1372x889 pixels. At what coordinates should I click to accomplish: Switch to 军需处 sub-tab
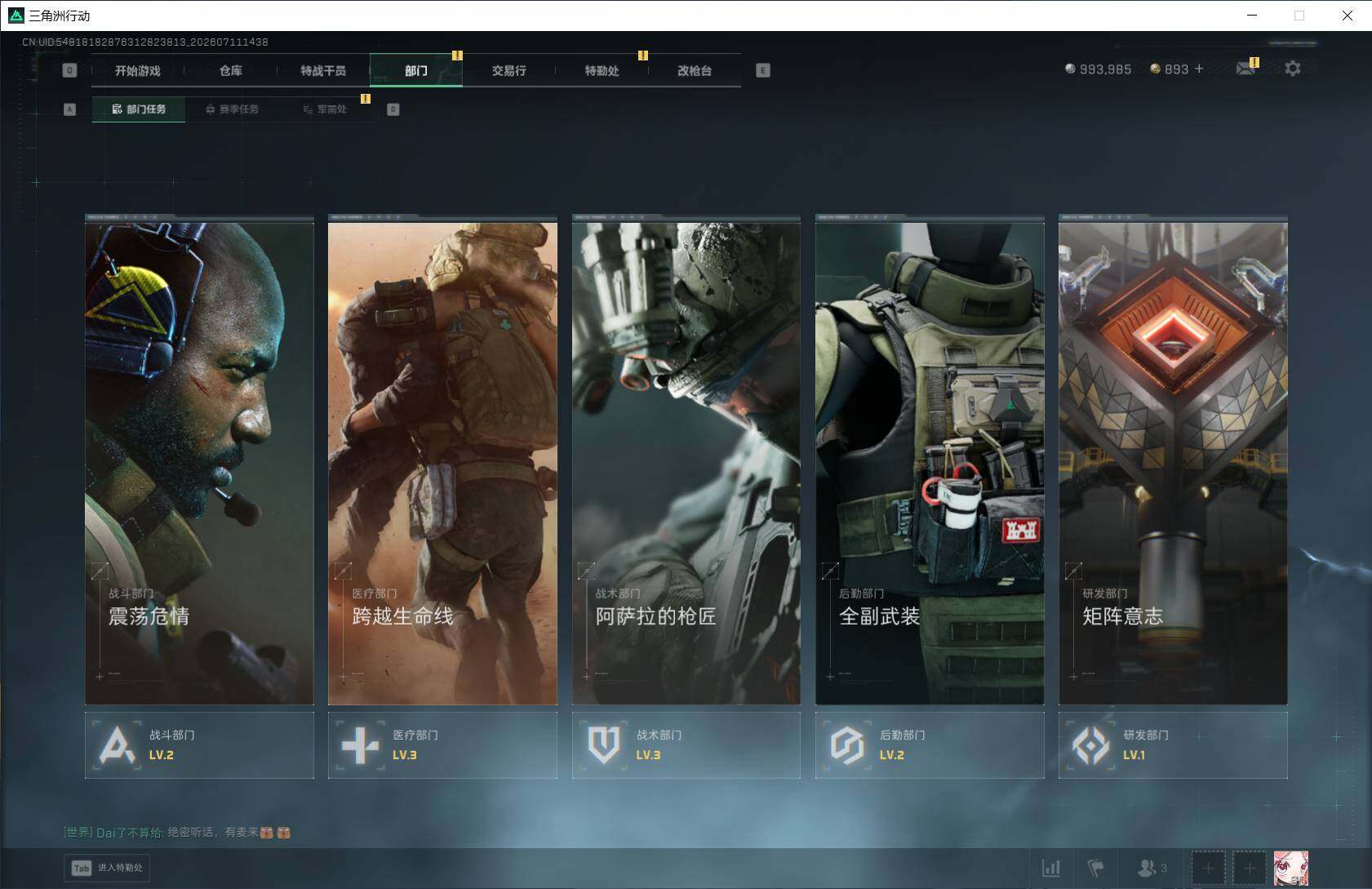click(x=325, y=109)
